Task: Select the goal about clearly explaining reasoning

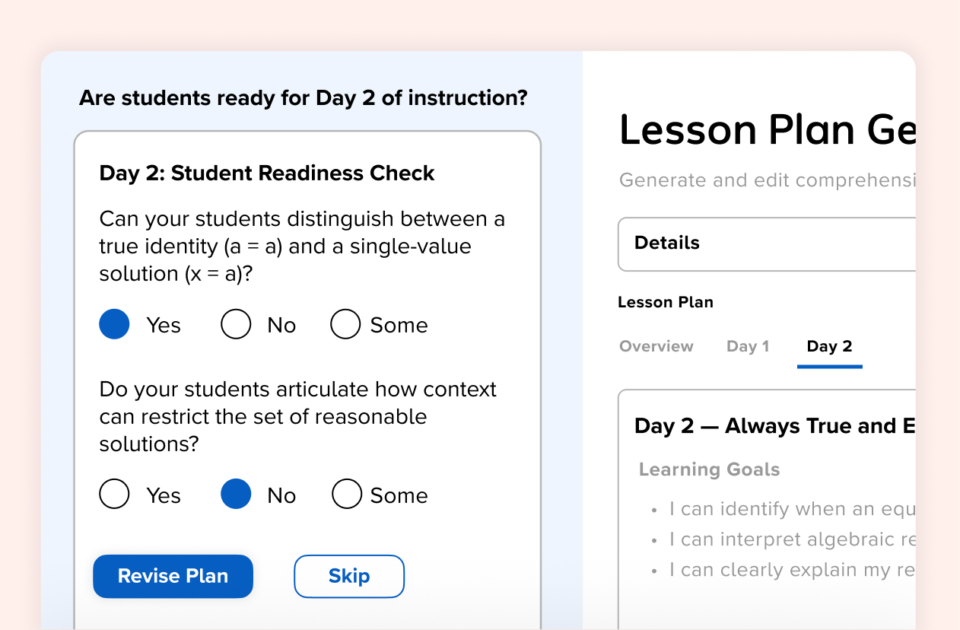Action: click(788, 570)
